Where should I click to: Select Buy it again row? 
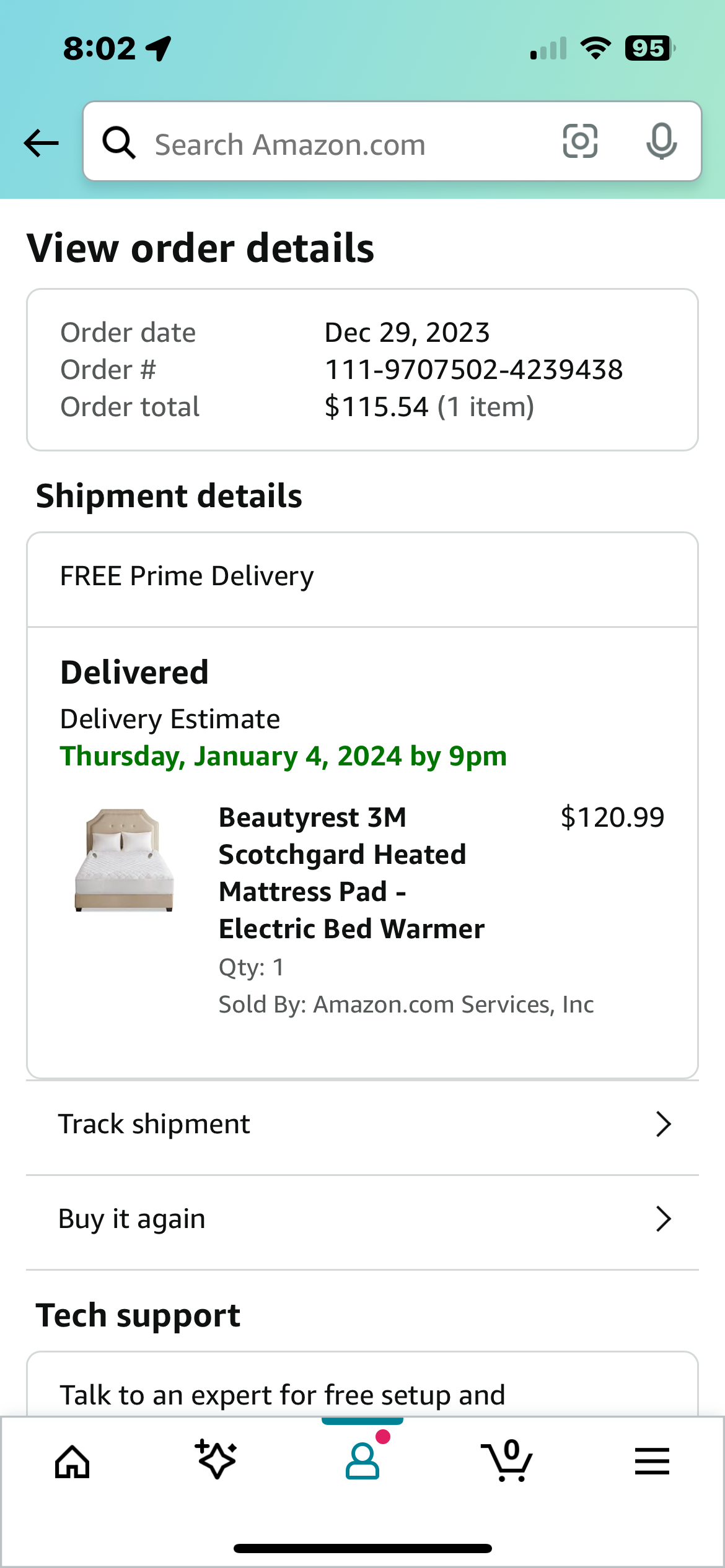362,1220
